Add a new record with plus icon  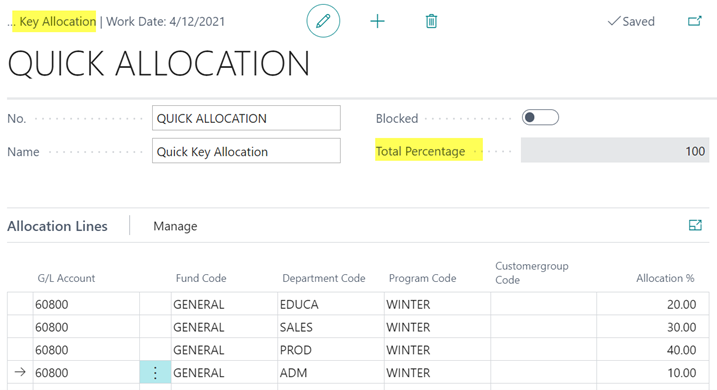pos(377,21)
